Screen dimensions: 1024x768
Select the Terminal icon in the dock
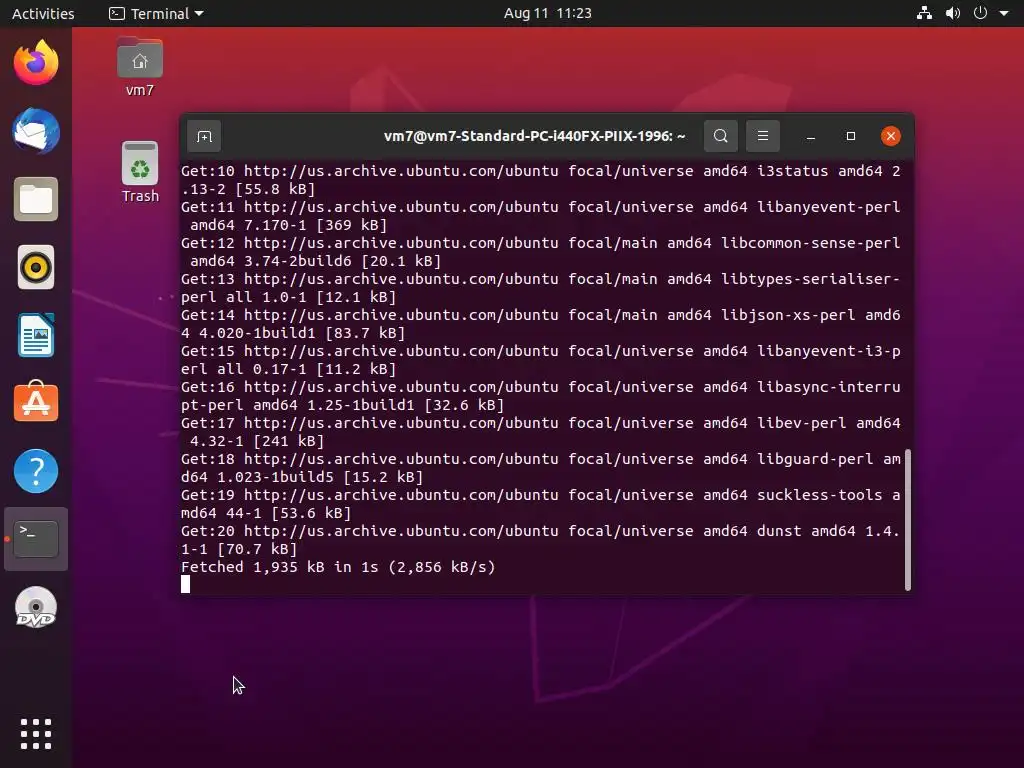pos(36,539)
